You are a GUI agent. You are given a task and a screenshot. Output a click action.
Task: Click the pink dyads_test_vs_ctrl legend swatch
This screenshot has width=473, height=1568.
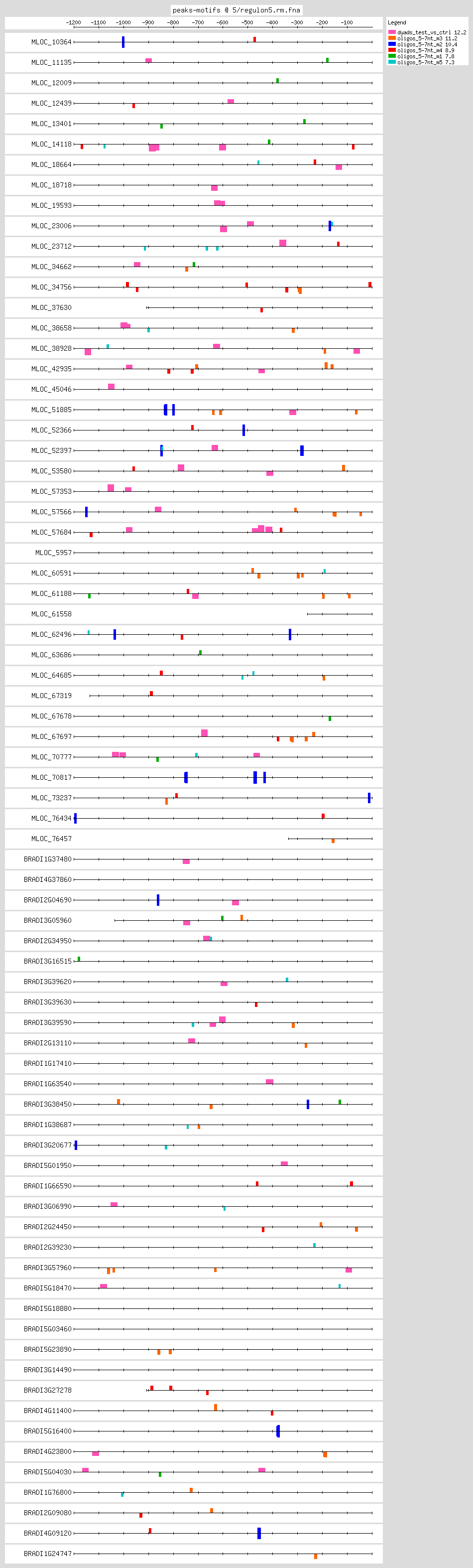tap(391, 32)
